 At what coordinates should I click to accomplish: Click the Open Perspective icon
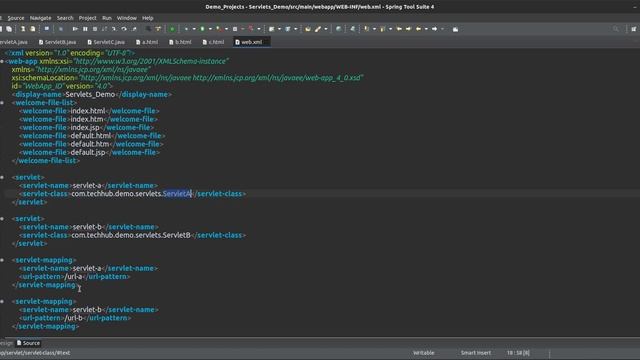coord(633,29)
